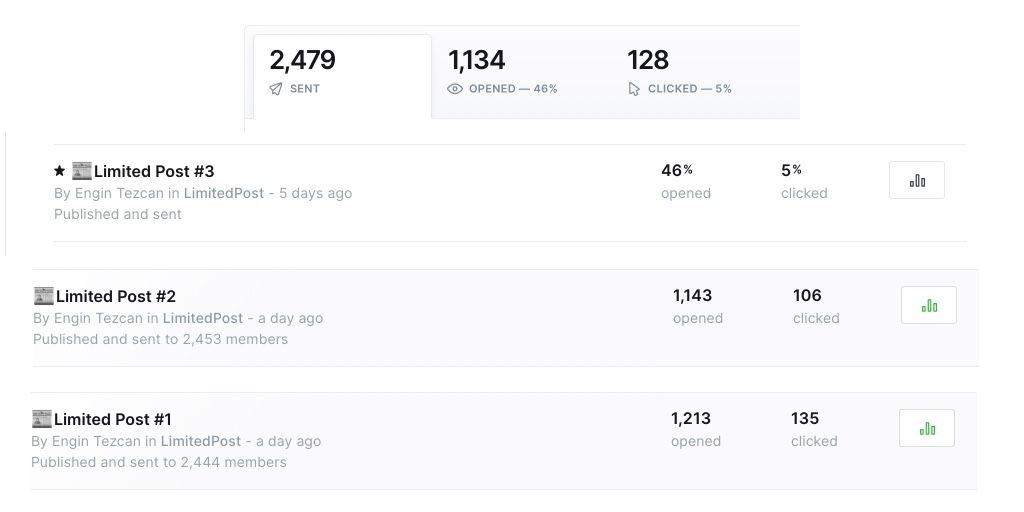The width and height of the screenshot is (1024, 512).
Task: Click the paper plane Sent icon
Action: [276, 89]
